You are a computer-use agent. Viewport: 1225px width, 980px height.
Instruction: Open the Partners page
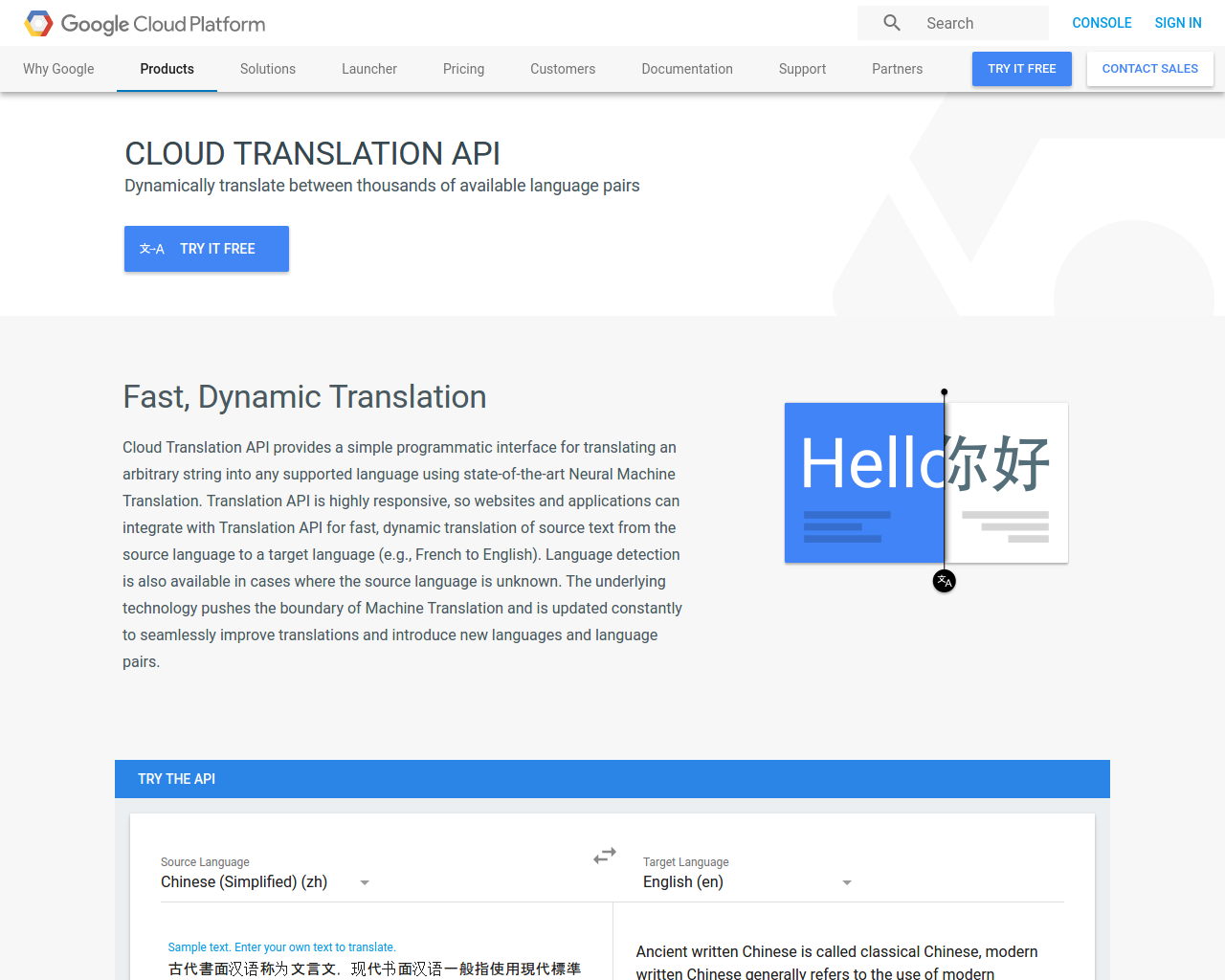point(898,69)
